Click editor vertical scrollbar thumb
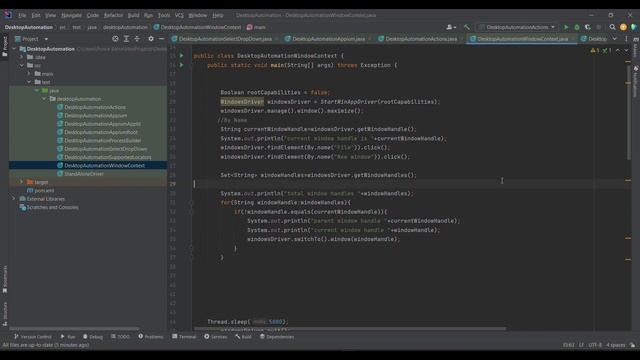The image size is (640, 360). point(629,112)
